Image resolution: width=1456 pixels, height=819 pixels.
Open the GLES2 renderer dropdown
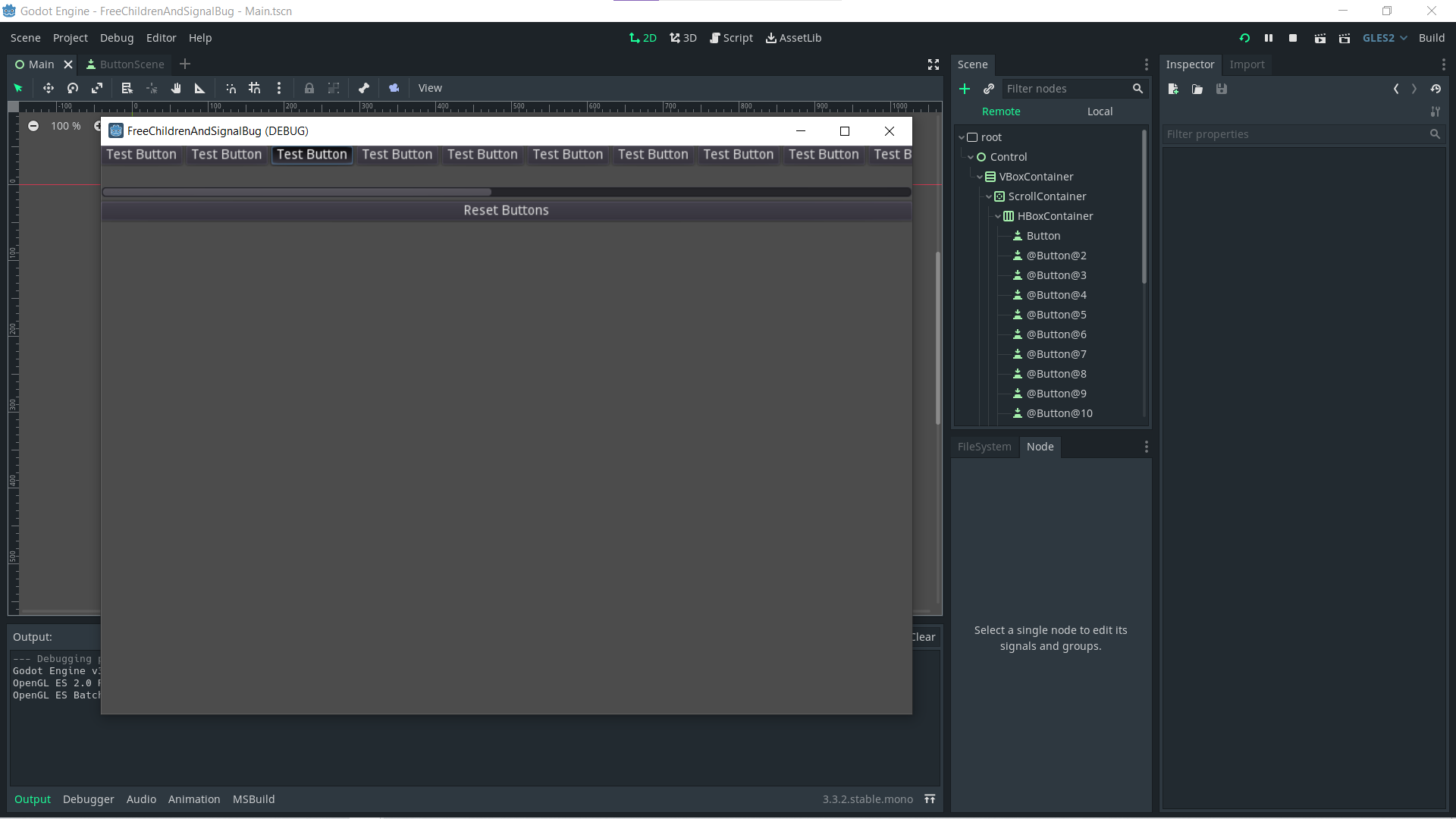point(1384,38)
